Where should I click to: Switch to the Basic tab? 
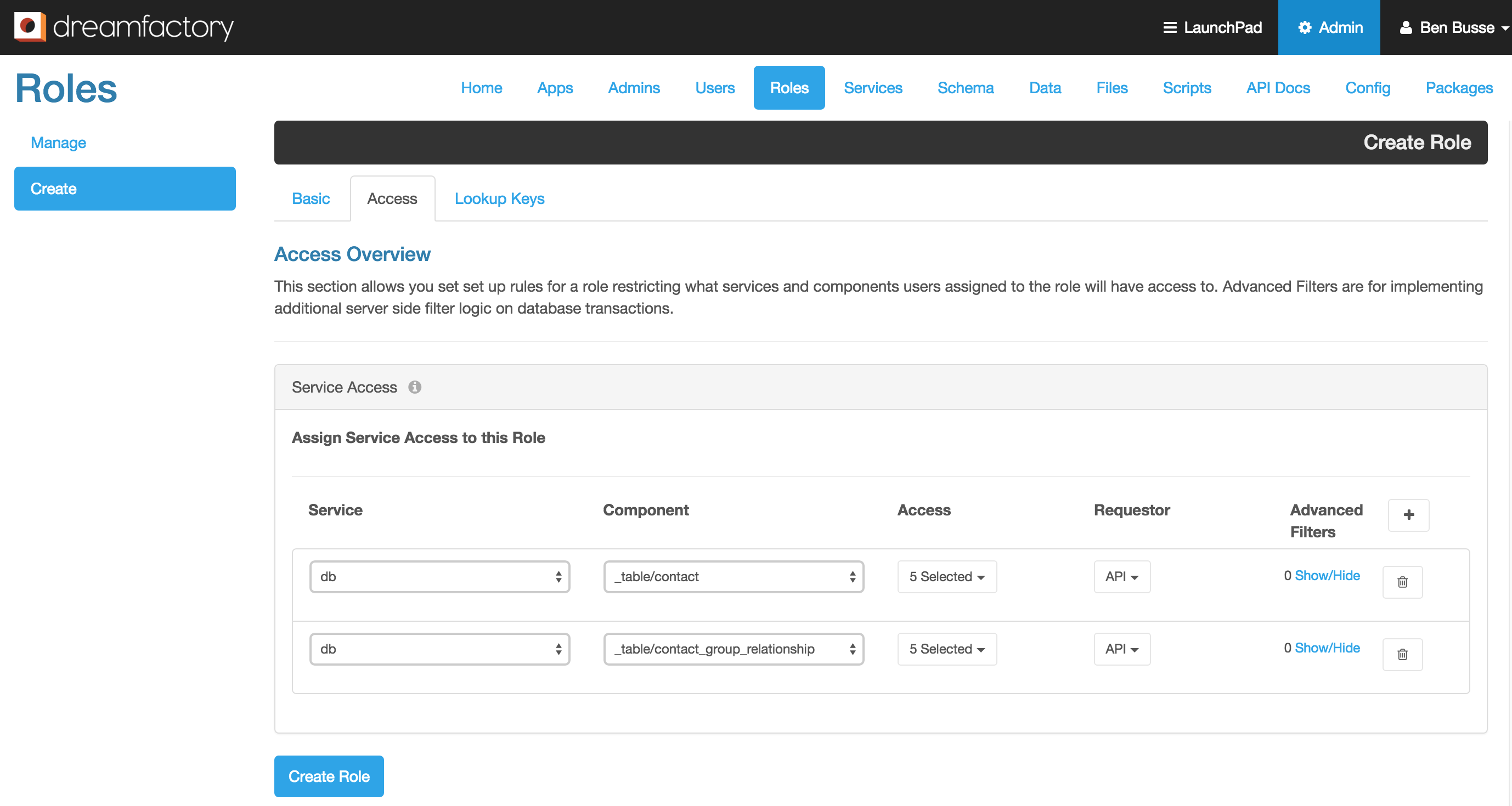pos(311,199)
